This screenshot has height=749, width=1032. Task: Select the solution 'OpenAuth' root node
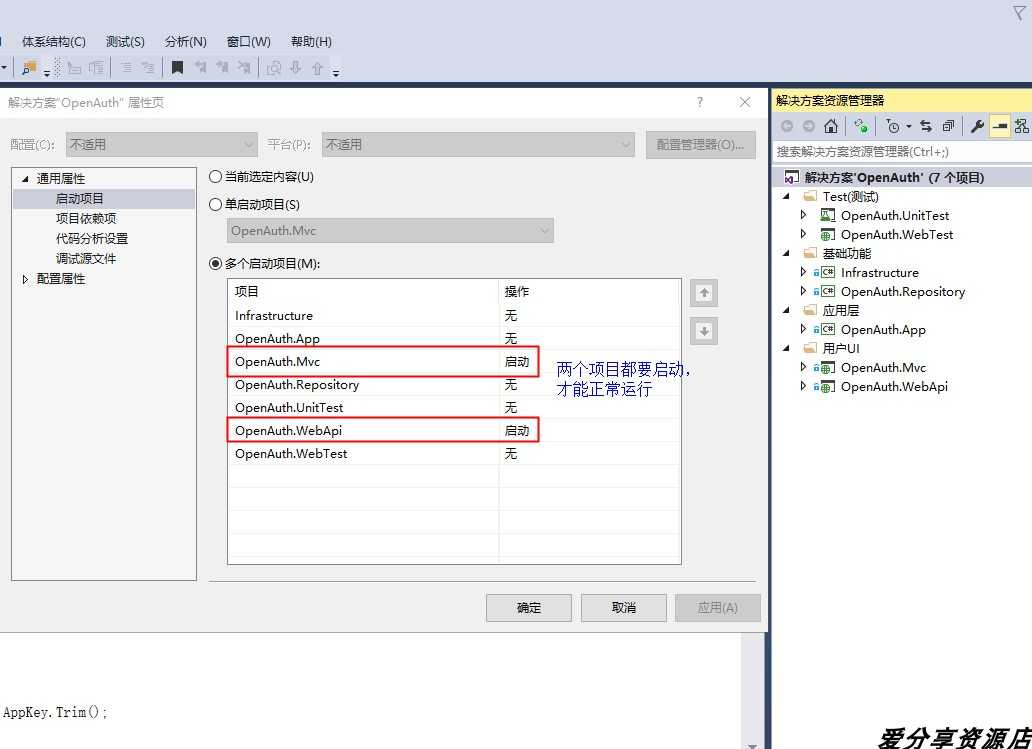click(893, 177)
